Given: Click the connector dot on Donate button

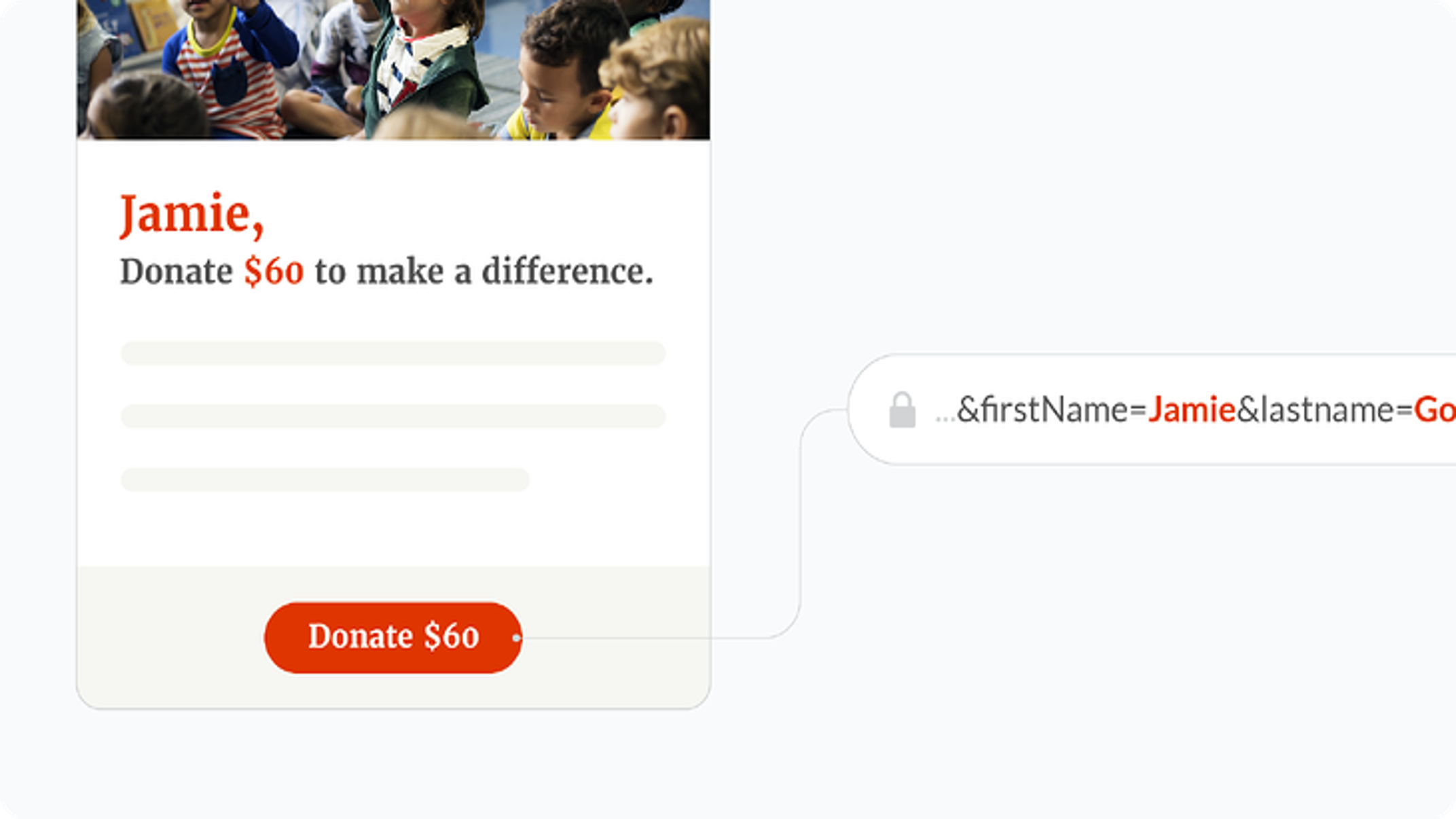Looking at the screenshot, I should tap(517, 638).
